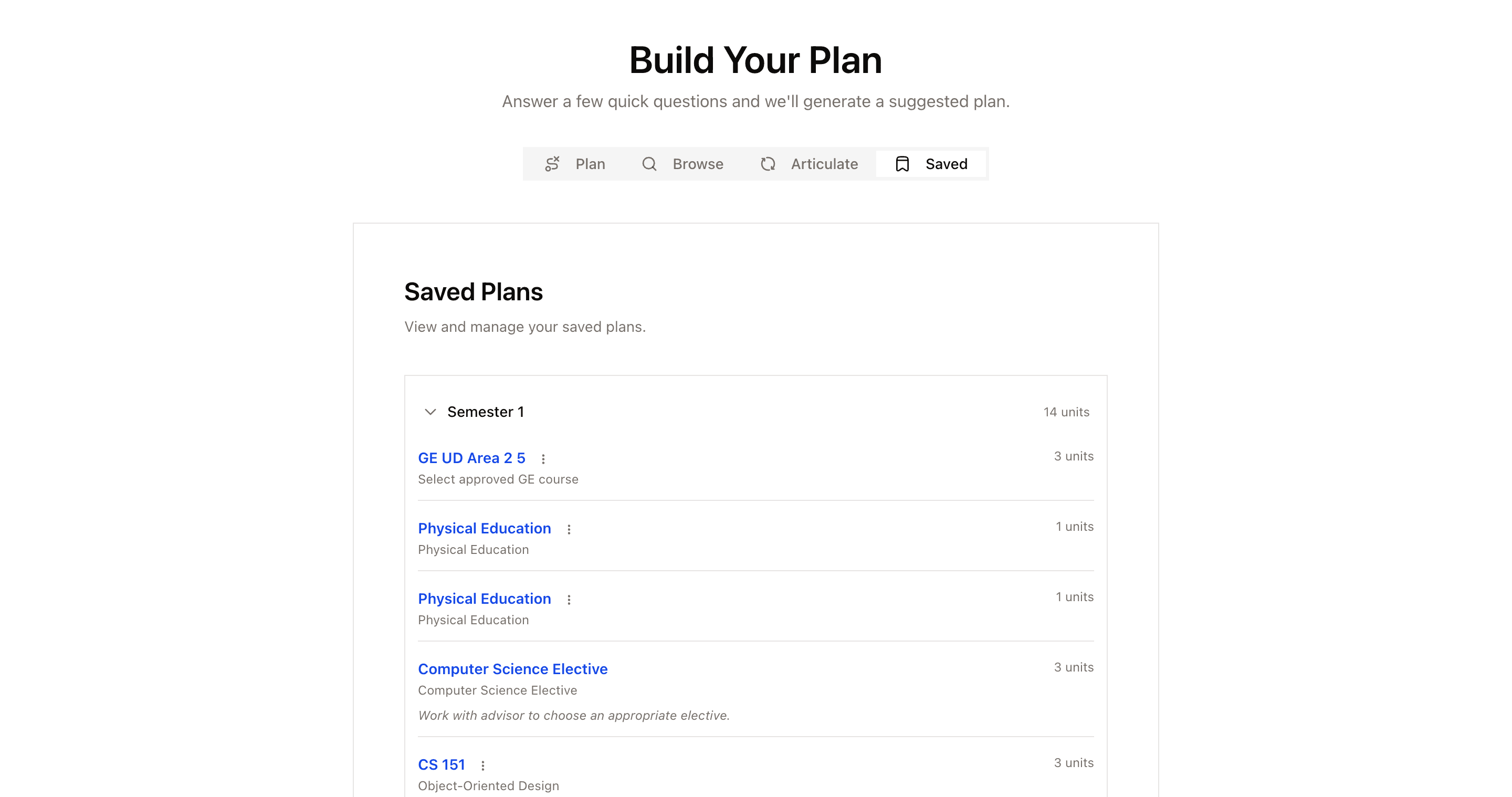The image size is (1512, 797).
Task: Open the second Physical Education course link
Action: pos(484,599)
